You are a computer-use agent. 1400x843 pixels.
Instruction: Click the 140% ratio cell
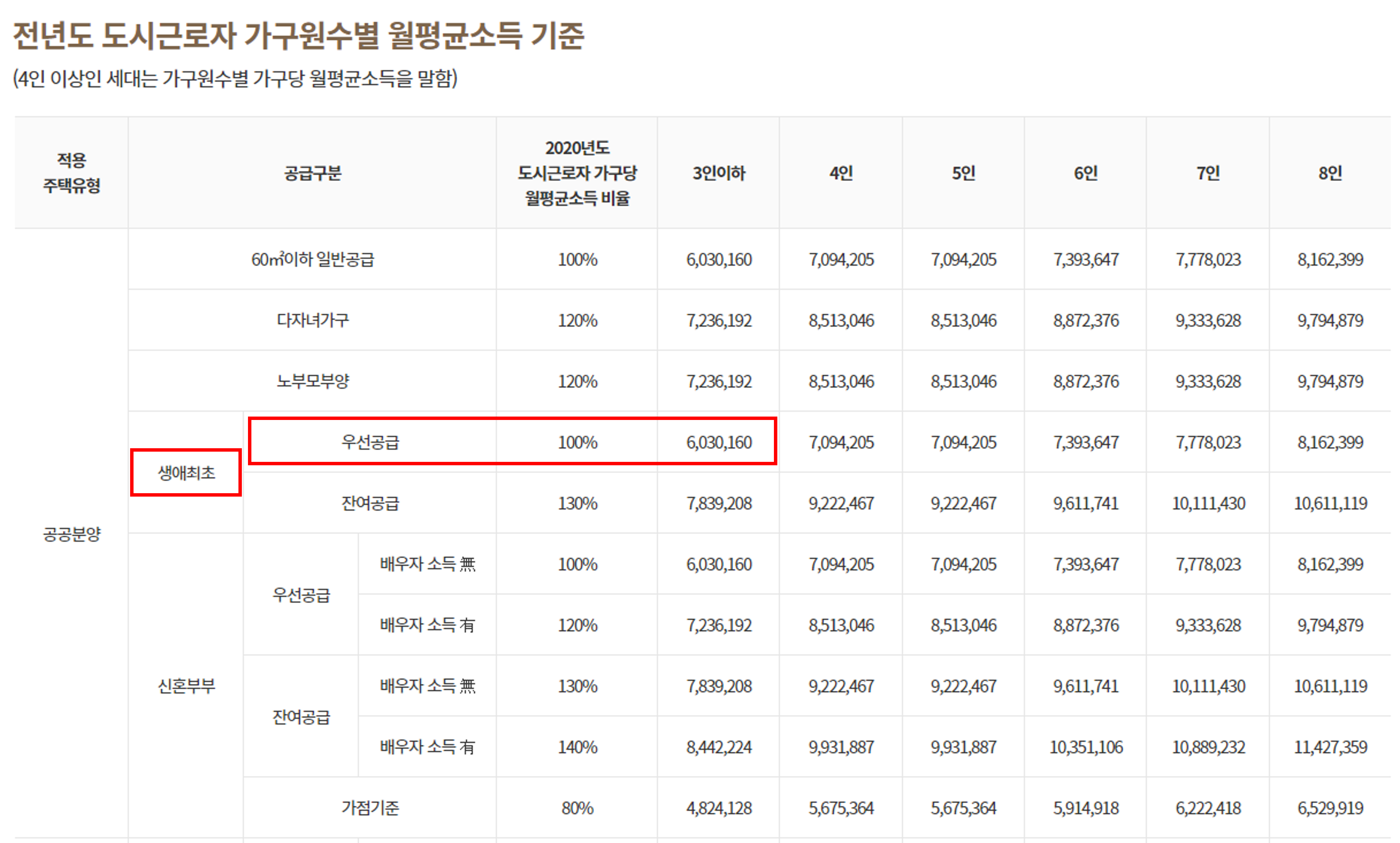tap(577, 747)
